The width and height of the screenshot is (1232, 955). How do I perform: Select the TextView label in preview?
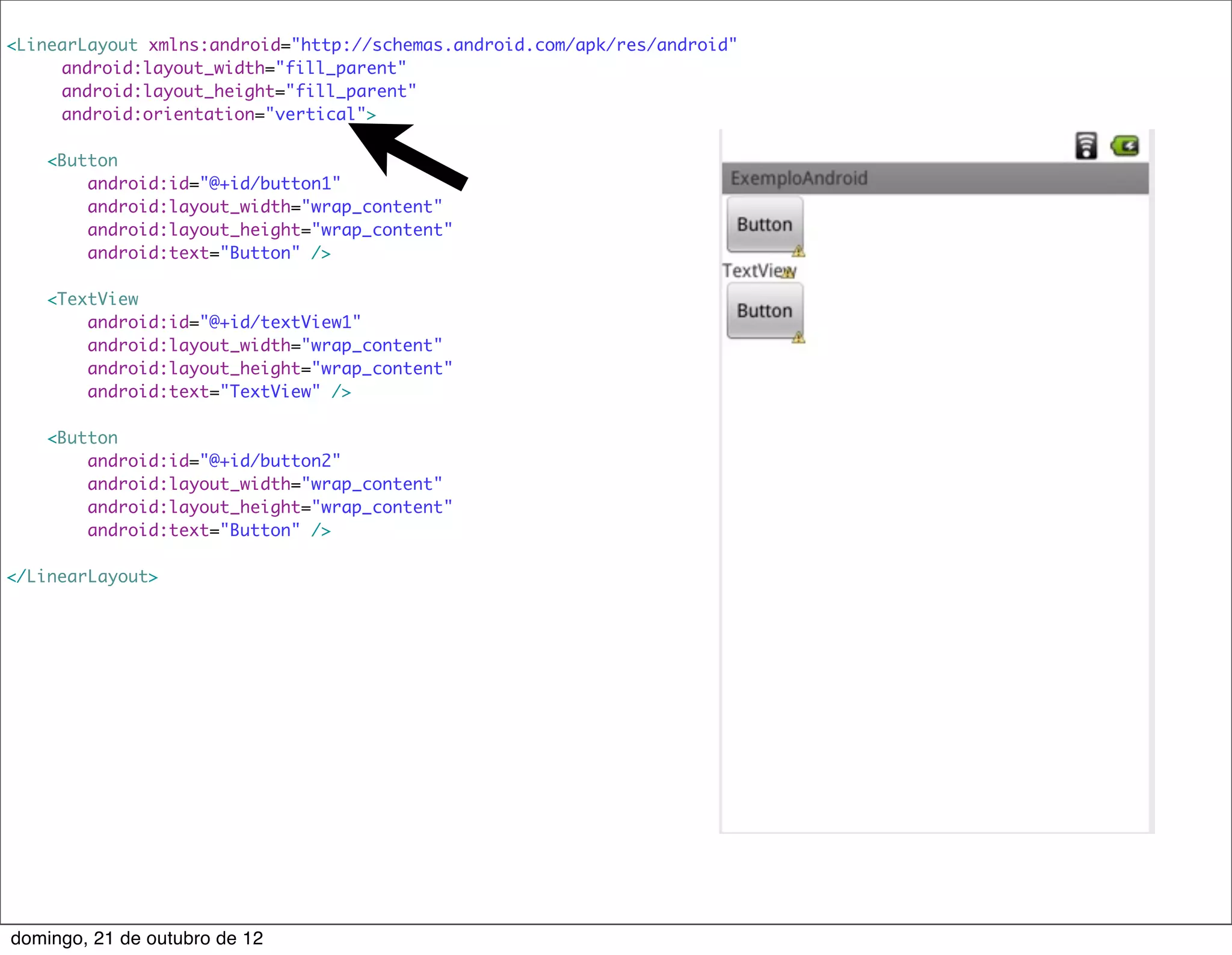click(759, 271)
